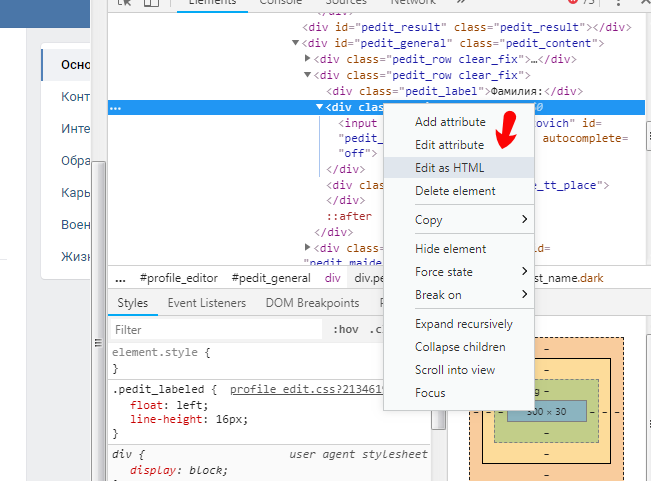The height and width of the screenshot is (481, 651).
Task: Click the styles Filter input field
Action: click(x=216, y=330)
